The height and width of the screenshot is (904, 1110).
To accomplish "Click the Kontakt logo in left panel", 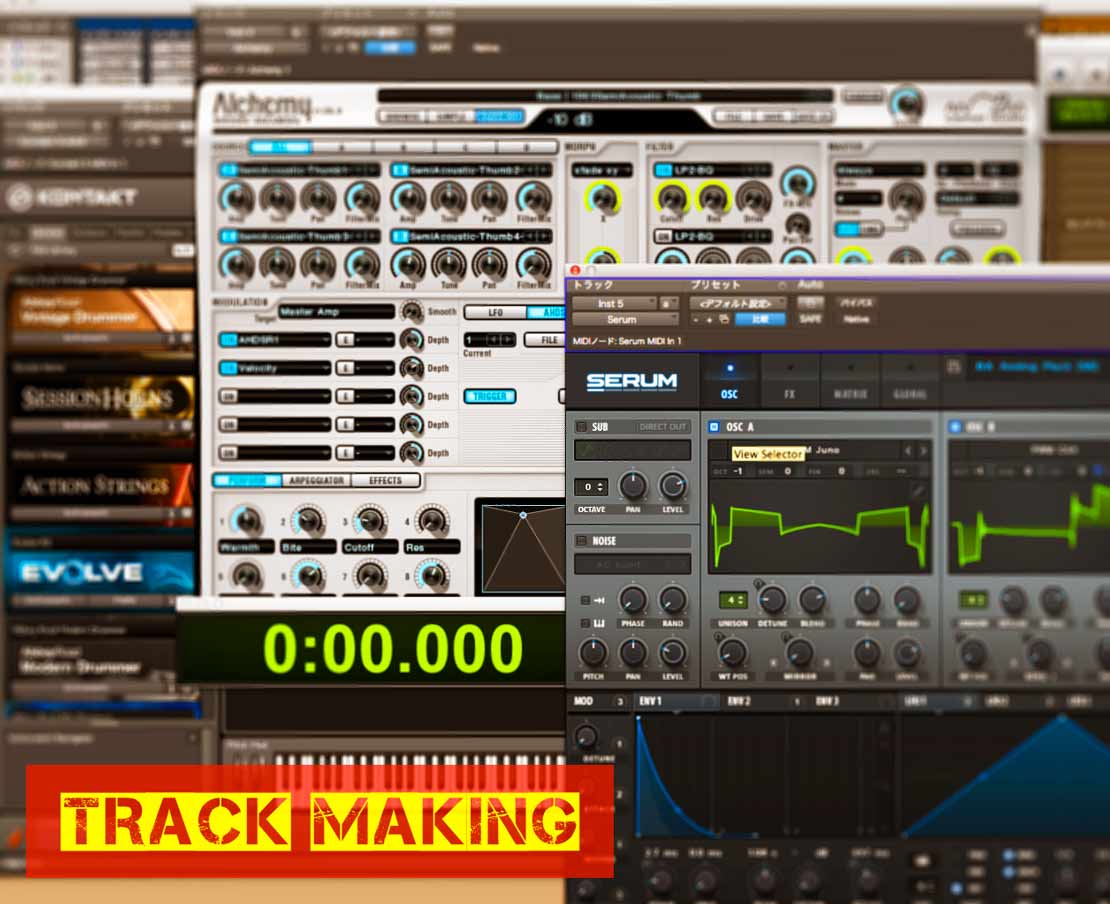I will tap(71, 198).
